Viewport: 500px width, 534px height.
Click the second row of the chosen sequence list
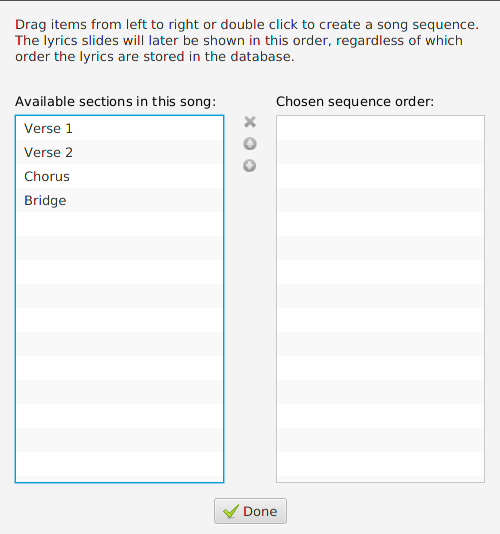(x=380, y=152)
